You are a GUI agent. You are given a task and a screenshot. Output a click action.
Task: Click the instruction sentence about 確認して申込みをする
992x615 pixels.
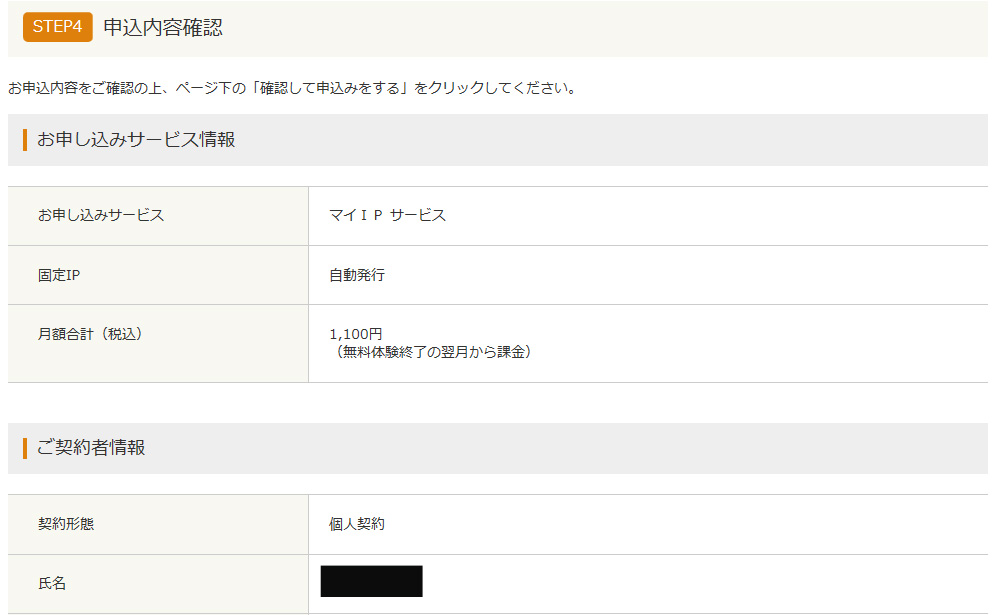pos(292,88)
